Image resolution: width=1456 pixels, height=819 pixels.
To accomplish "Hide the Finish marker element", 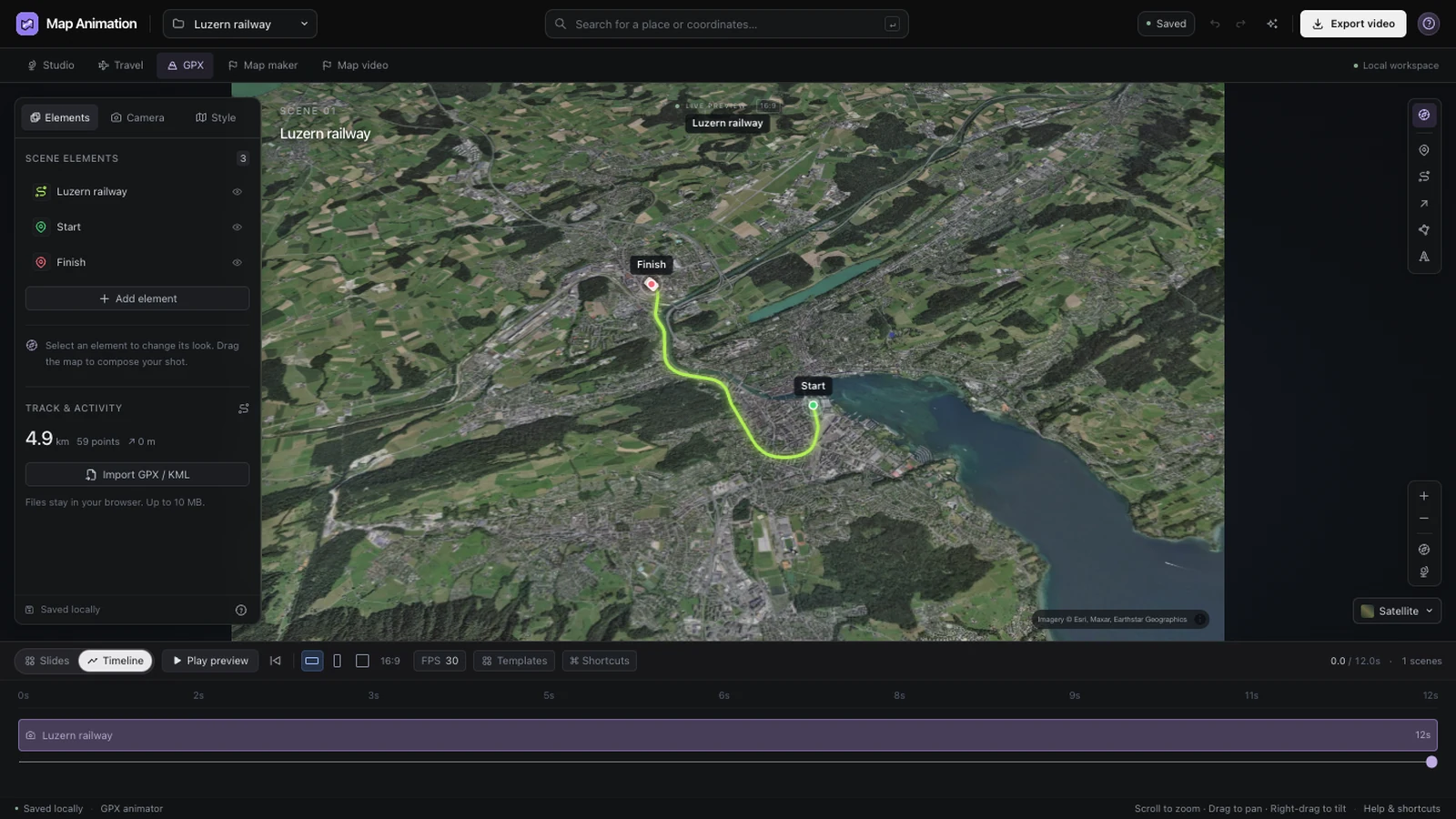I will coord(237,263).
